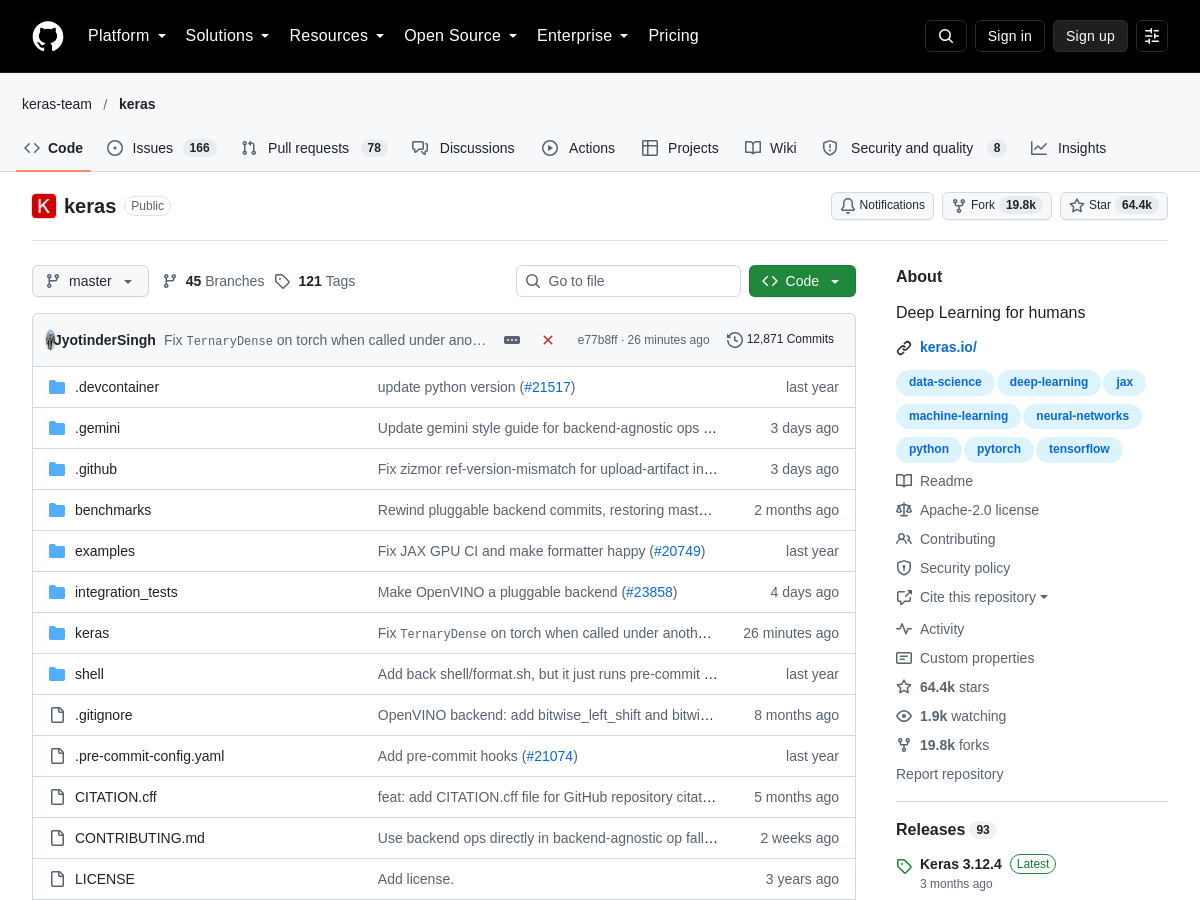The width and height of the screenshot is (1200, 900).
Task: Select the tensorflow topic tag
Action: [1079, 450]
